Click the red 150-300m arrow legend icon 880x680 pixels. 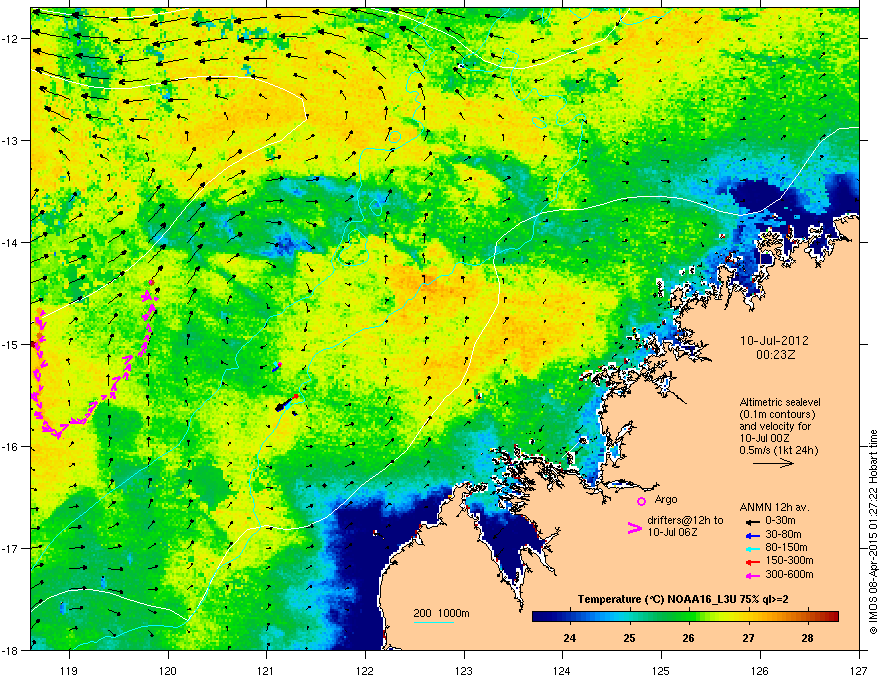coord(753,561)
